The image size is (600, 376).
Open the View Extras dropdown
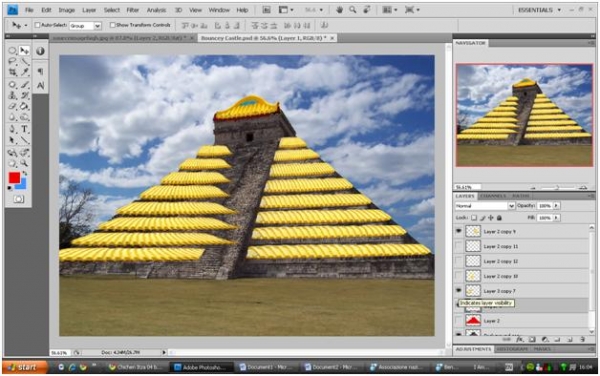[x=285, y=10]
